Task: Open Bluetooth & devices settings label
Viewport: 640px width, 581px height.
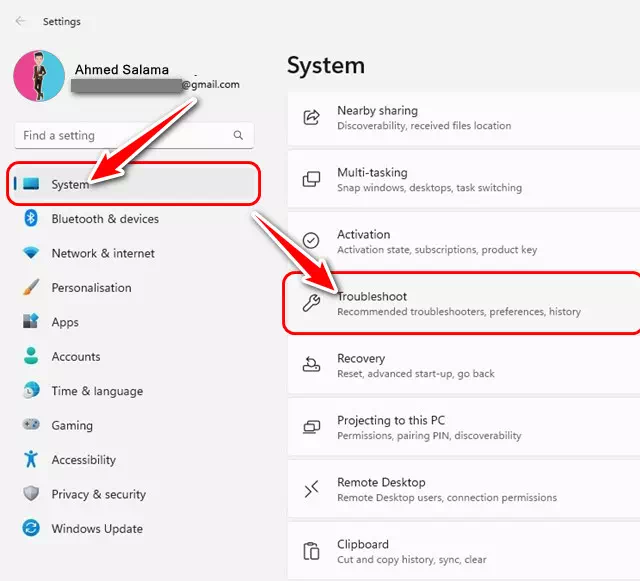Action: tap(105, 219)
